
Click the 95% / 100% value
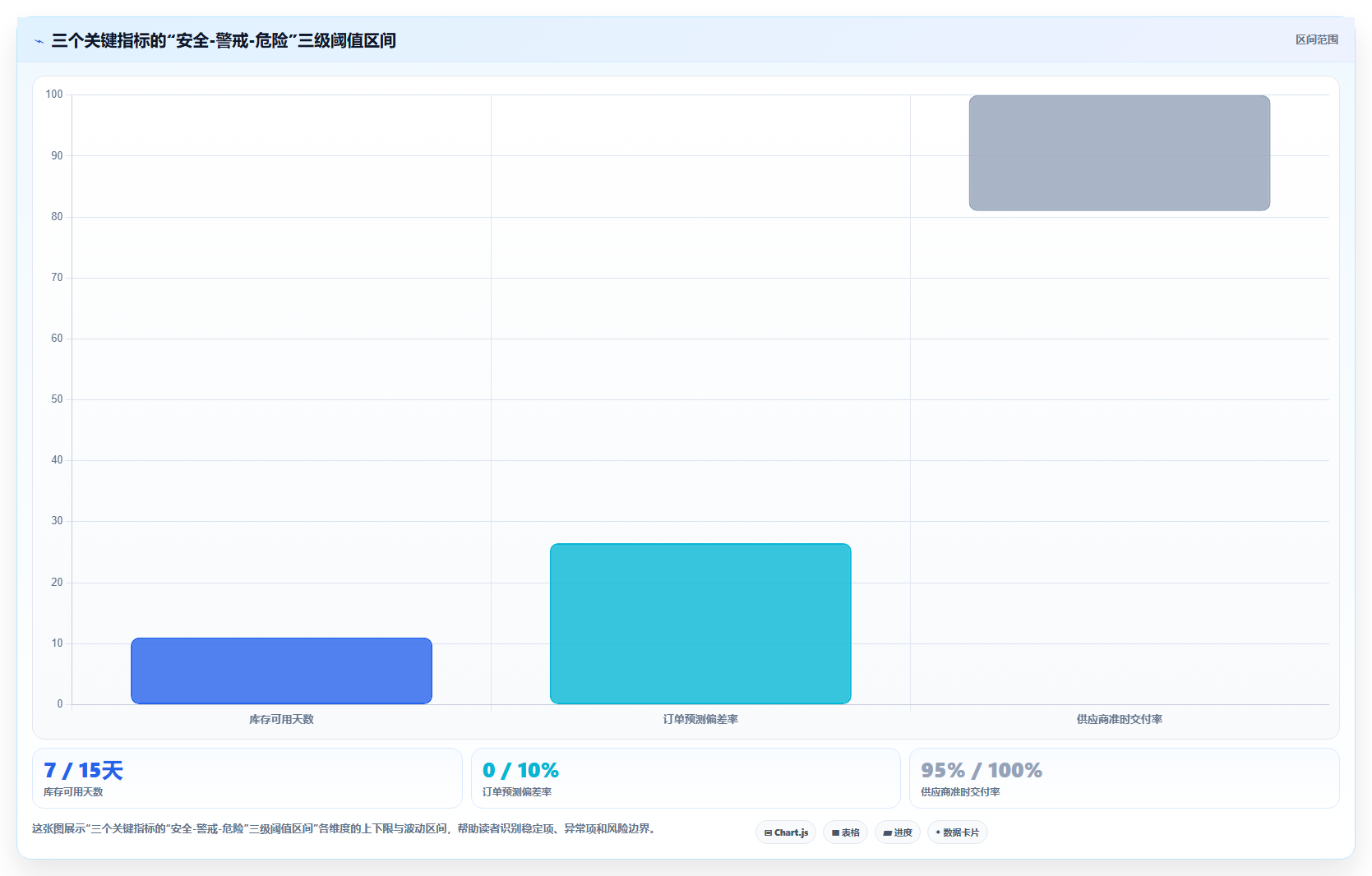point(982,770)
